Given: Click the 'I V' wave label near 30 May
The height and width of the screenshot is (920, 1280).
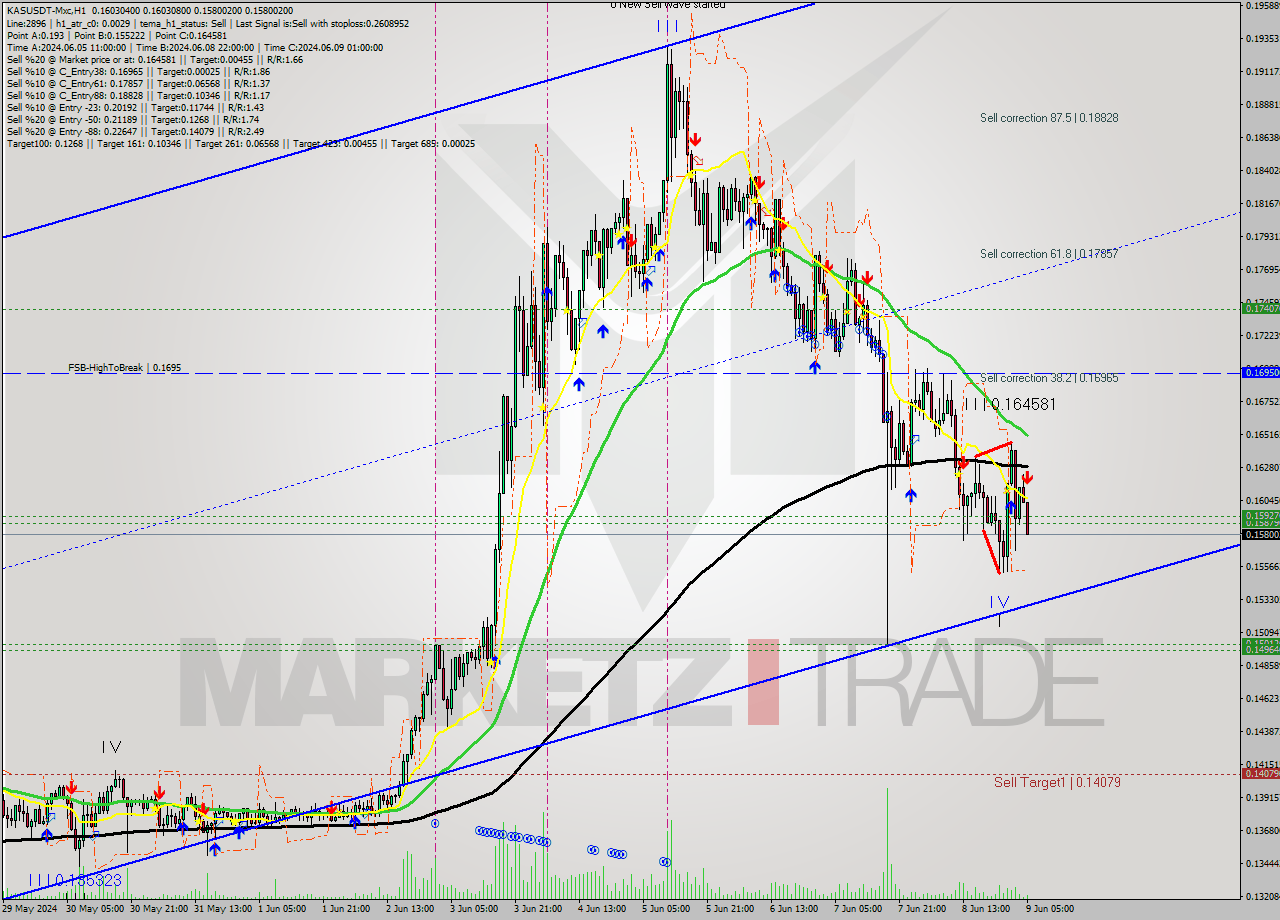Looking at the screenshot, I should click(x=111, y=746).
